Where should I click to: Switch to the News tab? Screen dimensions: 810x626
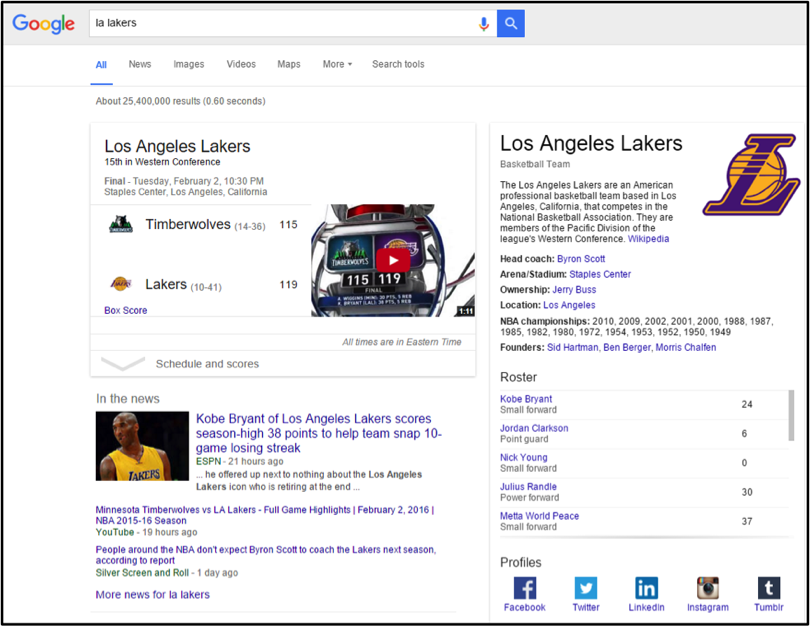point(140,64)
